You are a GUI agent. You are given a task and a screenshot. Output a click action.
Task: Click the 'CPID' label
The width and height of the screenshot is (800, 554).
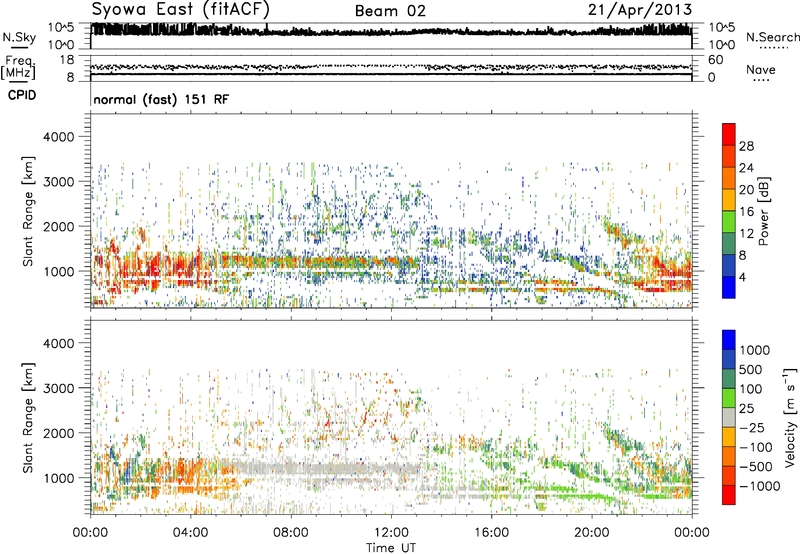22,95
